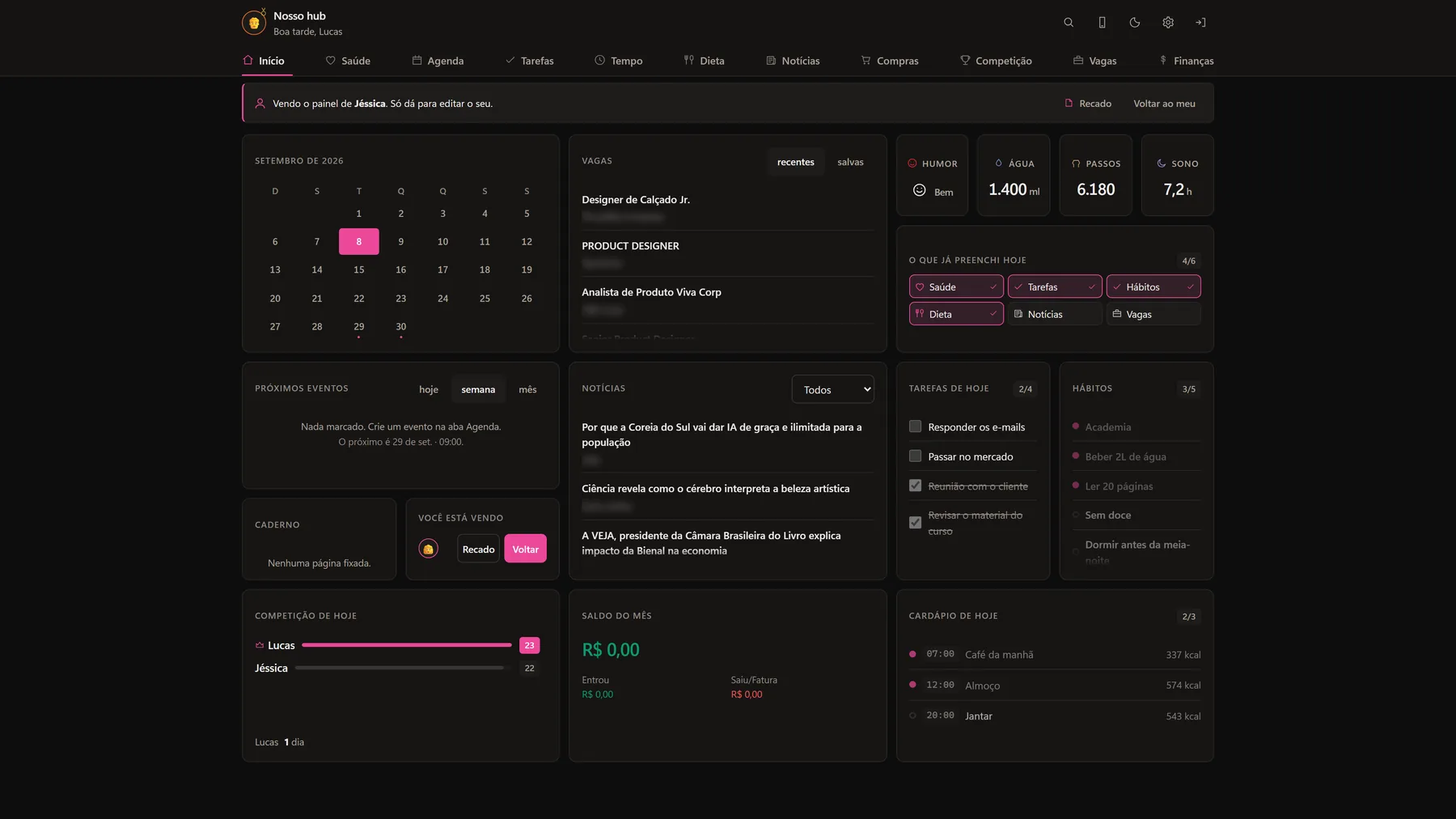This screenshot has height=819, width=1456.
Task: Expand the Dieta filled-in chip
Action: pos(956,314)
